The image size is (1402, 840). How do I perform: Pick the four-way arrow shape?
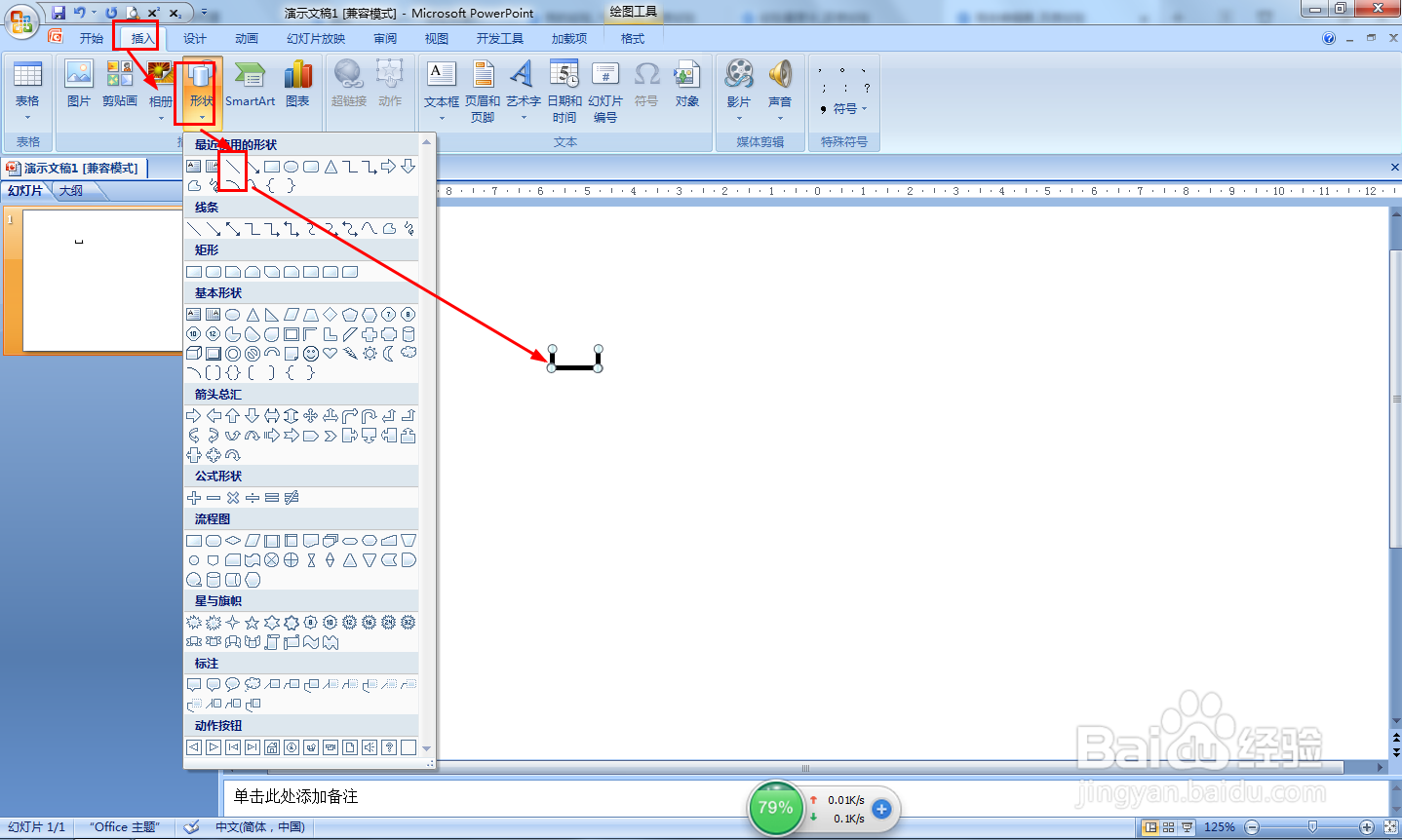(311, 415)
